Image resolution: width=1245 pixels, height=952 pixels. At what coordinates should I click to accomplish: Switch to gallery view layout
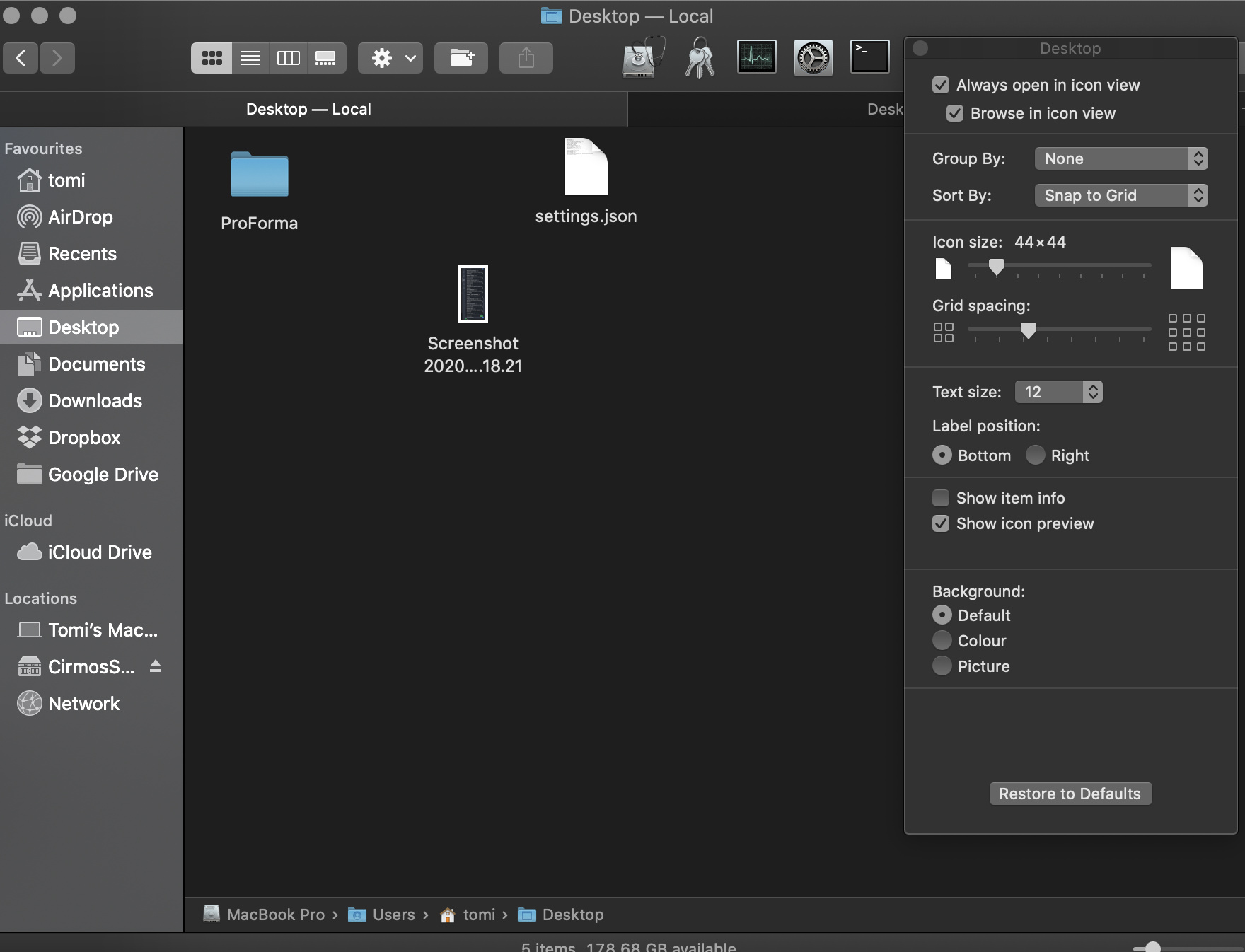[x=325, y=58]
